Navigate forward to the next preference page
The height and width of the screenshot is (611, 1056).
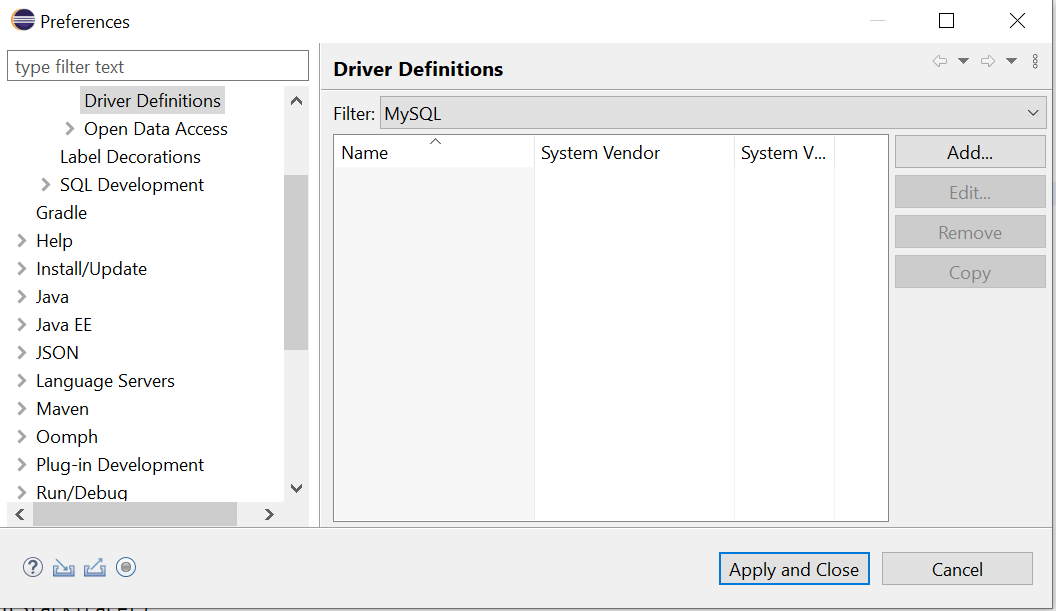coord(988,61)
